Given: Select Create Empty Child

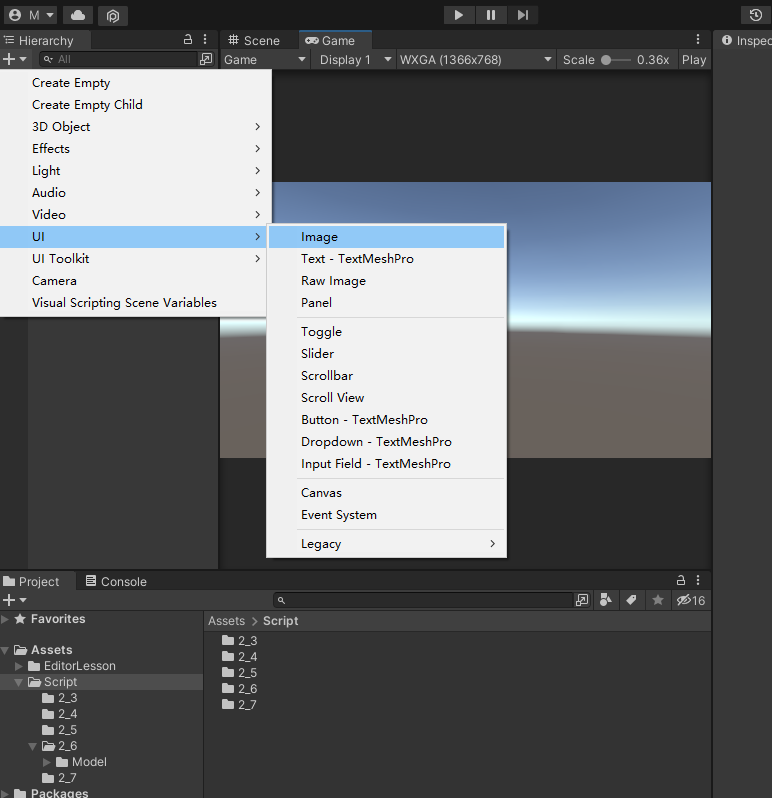Looking at the screenshot, I should click(x=135, y=105).
